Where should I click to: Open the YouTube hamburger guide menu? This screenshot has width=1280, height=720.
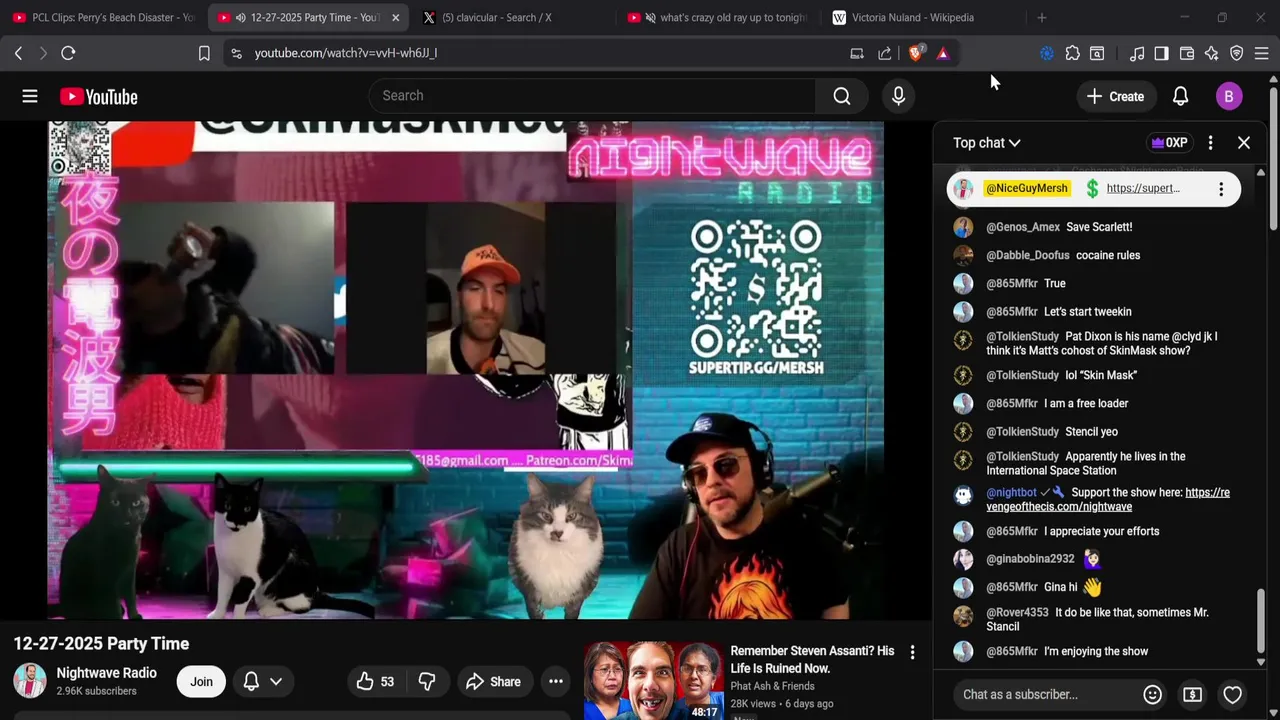pyautogui.click(x=30, y=96)
